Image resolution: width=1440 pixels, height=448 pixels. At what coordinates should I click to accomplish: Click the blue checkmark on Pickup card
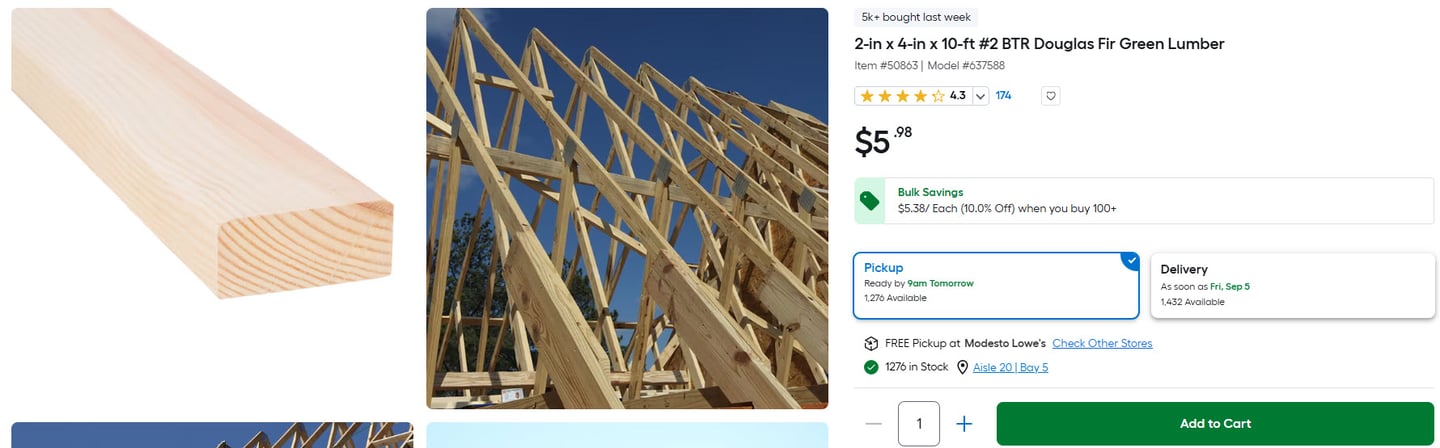click(1130, 261)
